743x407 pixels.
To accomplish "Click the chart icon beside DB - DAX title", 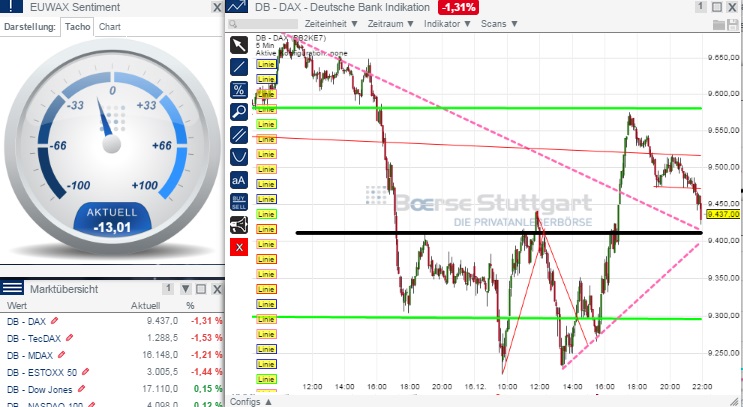I will tap(236, 7).
